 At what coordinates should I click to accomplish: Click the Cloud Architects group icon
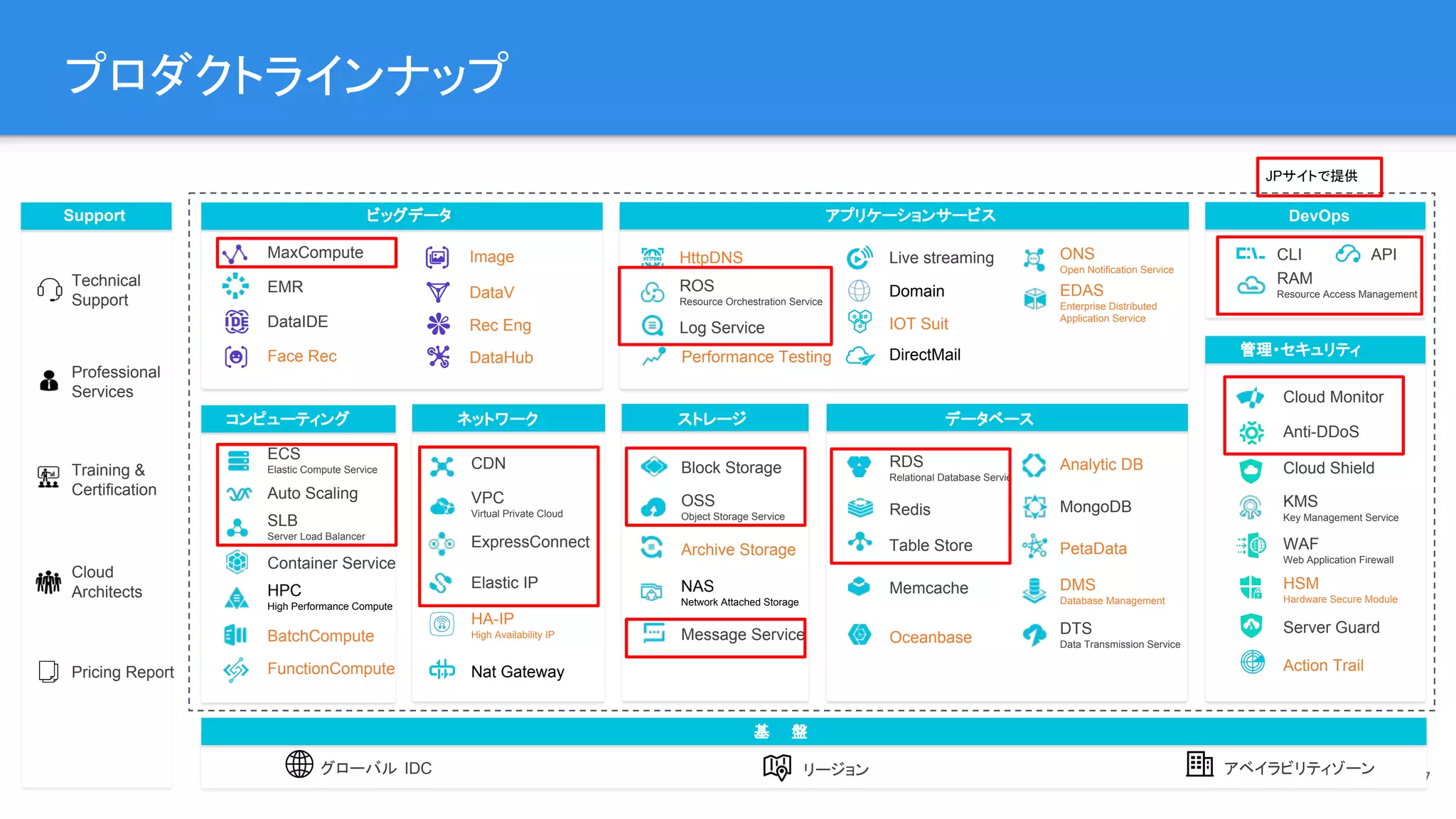(48, 582)
